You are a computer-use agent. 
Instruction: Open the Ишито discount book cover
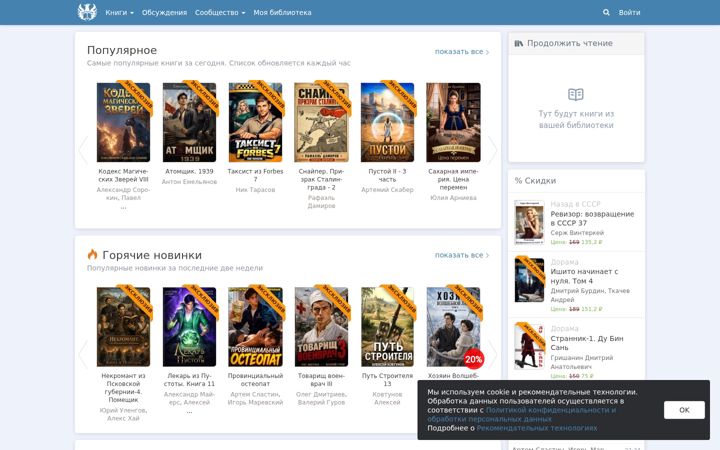(x=529, y=280)
